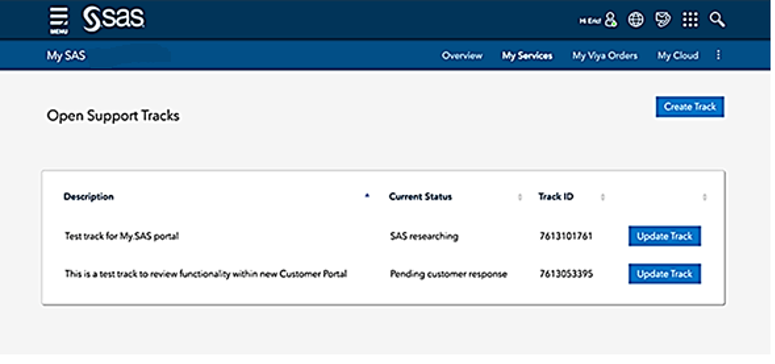Viewport: 775px width, 364px height.
Task: Sort by Description column arrow
Action: [367, 196]
